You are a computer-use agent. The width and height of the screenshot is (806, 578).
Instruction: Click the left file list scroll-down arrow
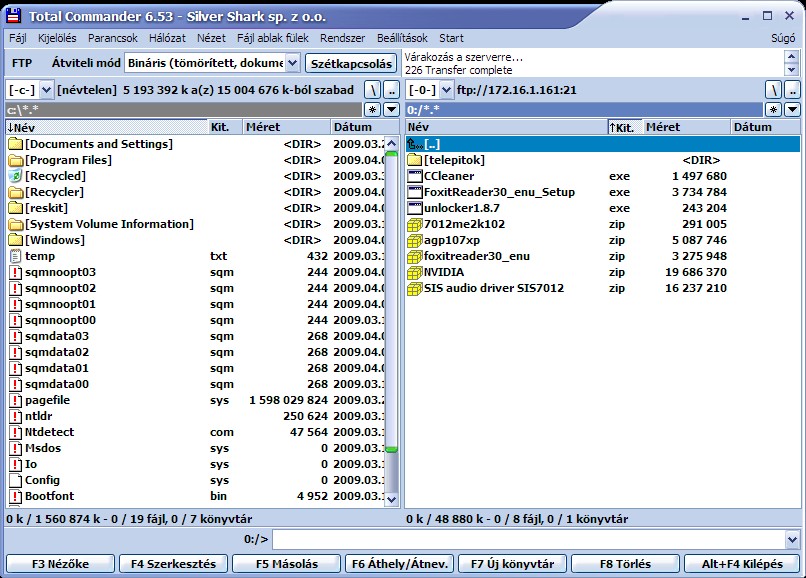coord(392,499)
